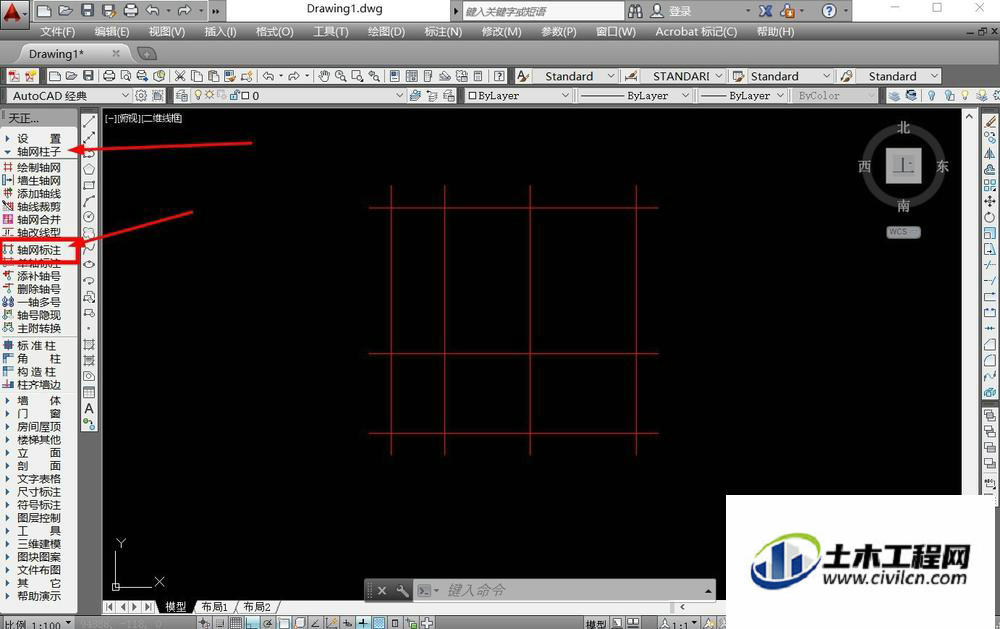Click the Customization wrench icon in the command line
Image resolution: width=1000 pixels, height=629 pixels.
402,591
